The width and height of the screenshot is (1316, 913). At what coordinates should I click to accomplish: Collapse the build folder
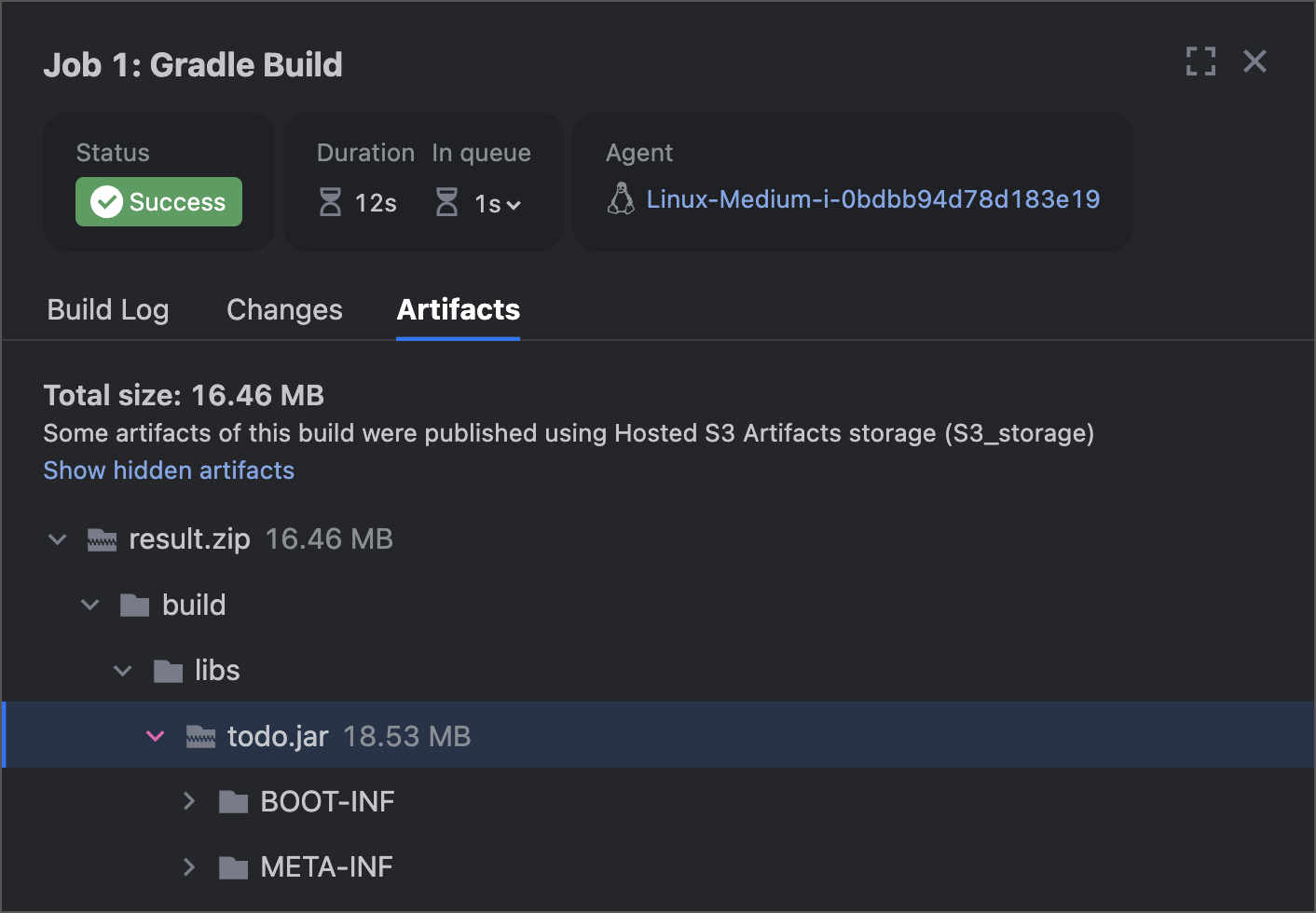tap(90, 605)
